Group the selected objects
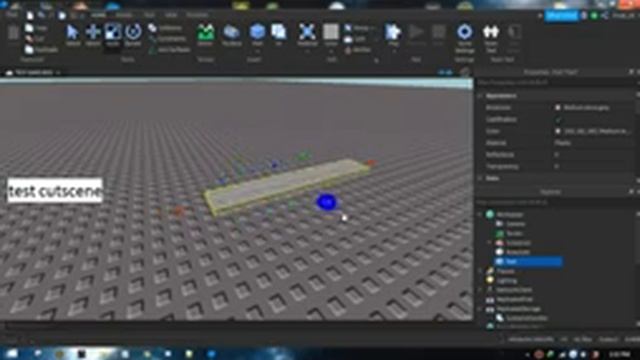This screenshot has height=360, width=640. tap(360, 28)
